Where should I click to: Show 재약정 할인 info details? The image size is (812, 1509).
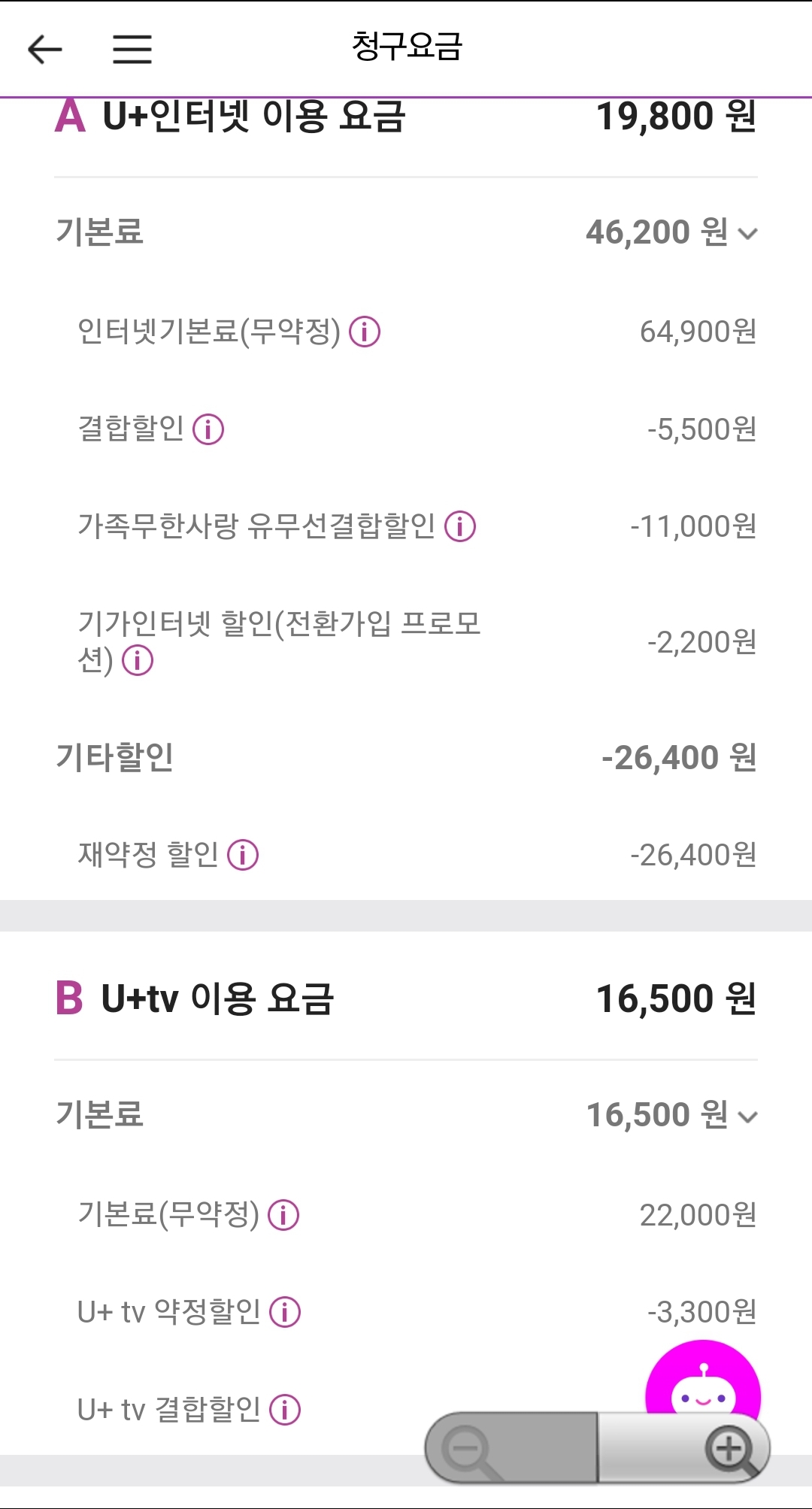[x=243, y=855]
